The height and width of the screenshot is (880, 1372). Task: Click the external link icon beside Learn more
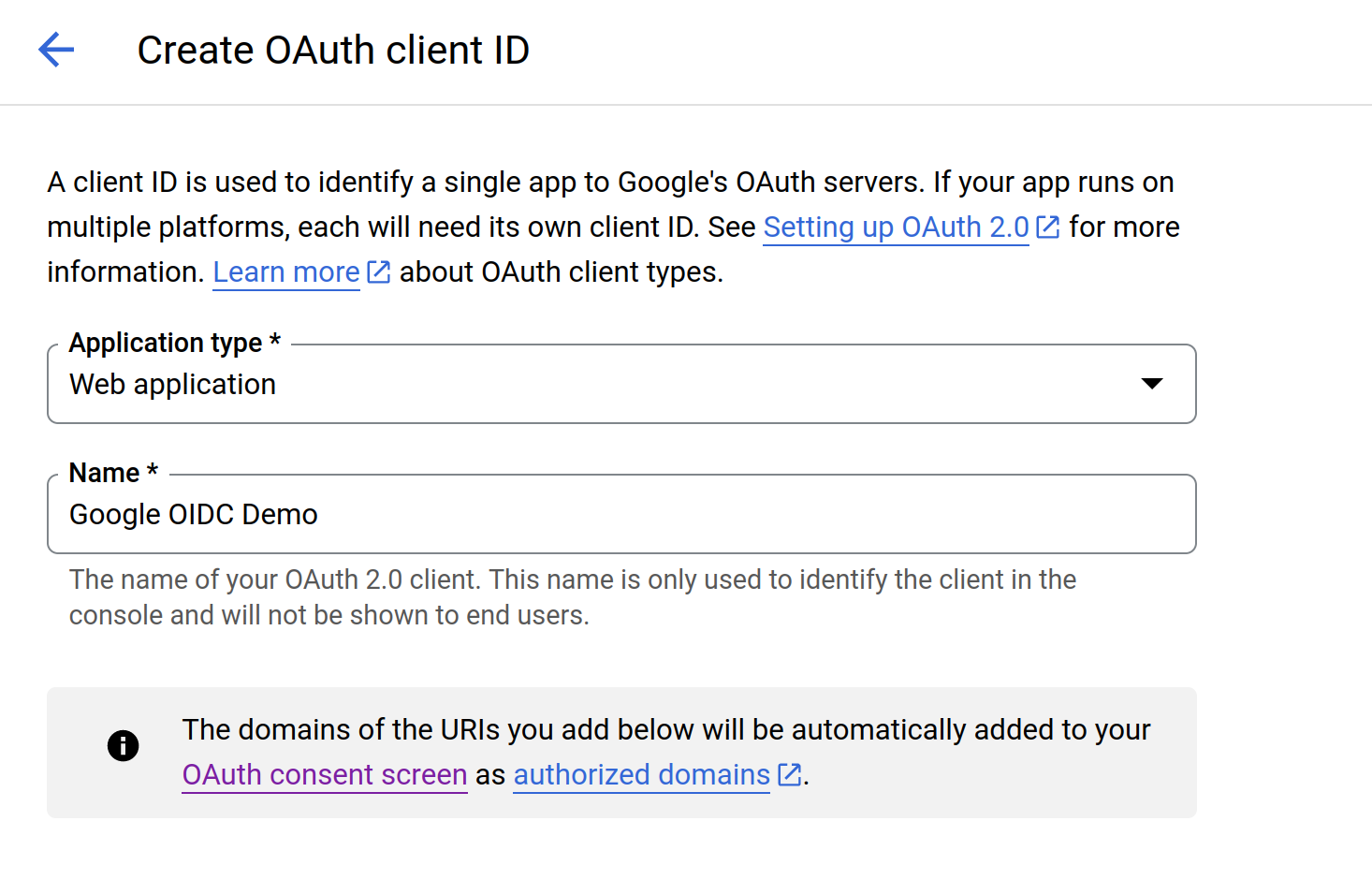pyautogui.click(x=378, y=272)
